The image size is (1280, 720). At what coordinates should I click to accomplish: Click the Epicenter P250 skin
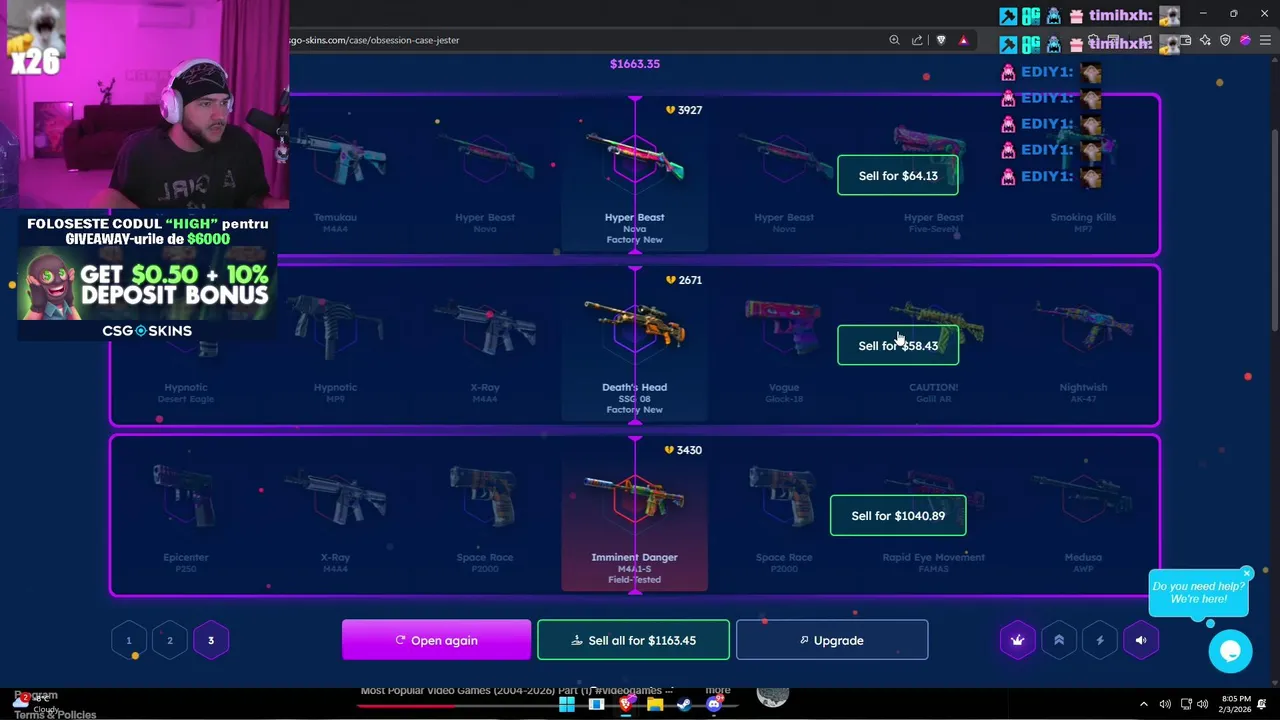point(186,516)
